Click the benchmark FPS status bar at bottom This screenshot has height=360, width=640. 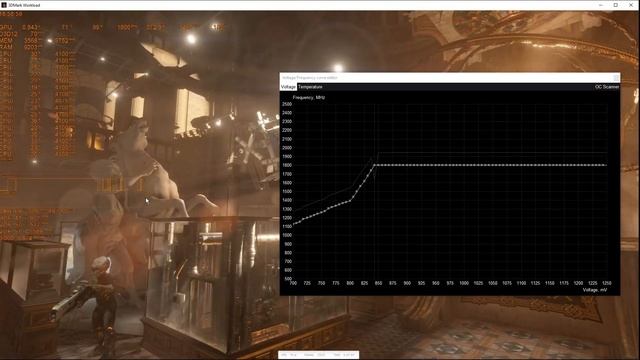click(319, 355)
